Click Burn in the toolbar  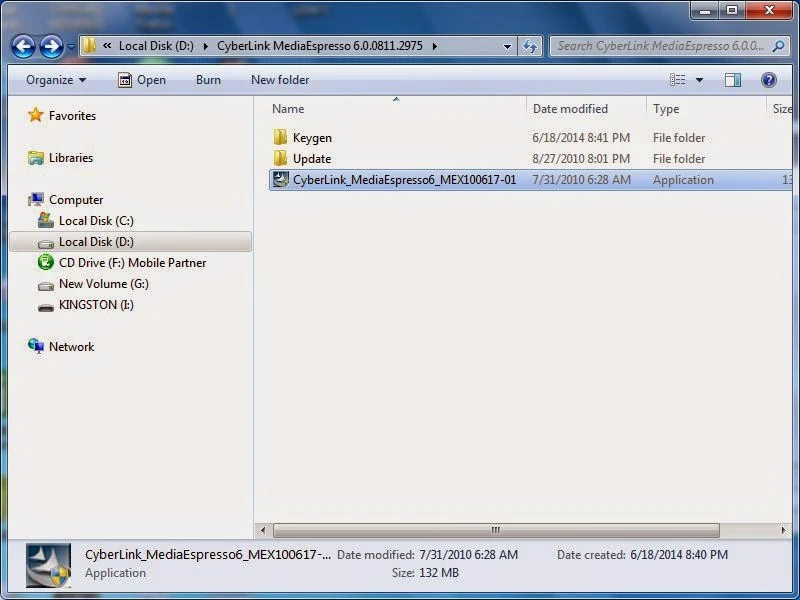(208, 80)
